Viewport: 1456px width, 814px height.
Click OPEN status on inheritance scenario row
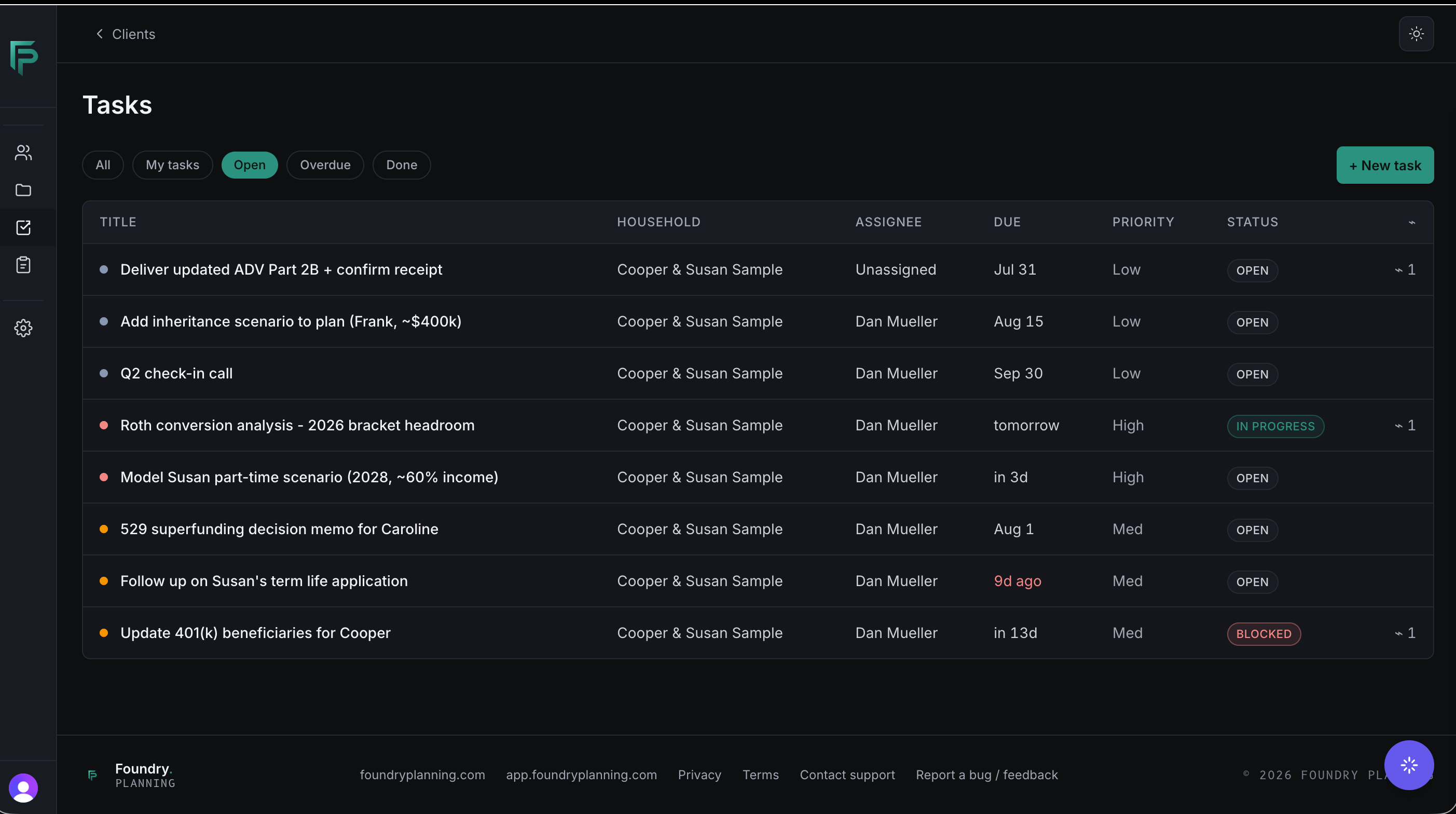pyautogui.click(x=1252, y=322)
